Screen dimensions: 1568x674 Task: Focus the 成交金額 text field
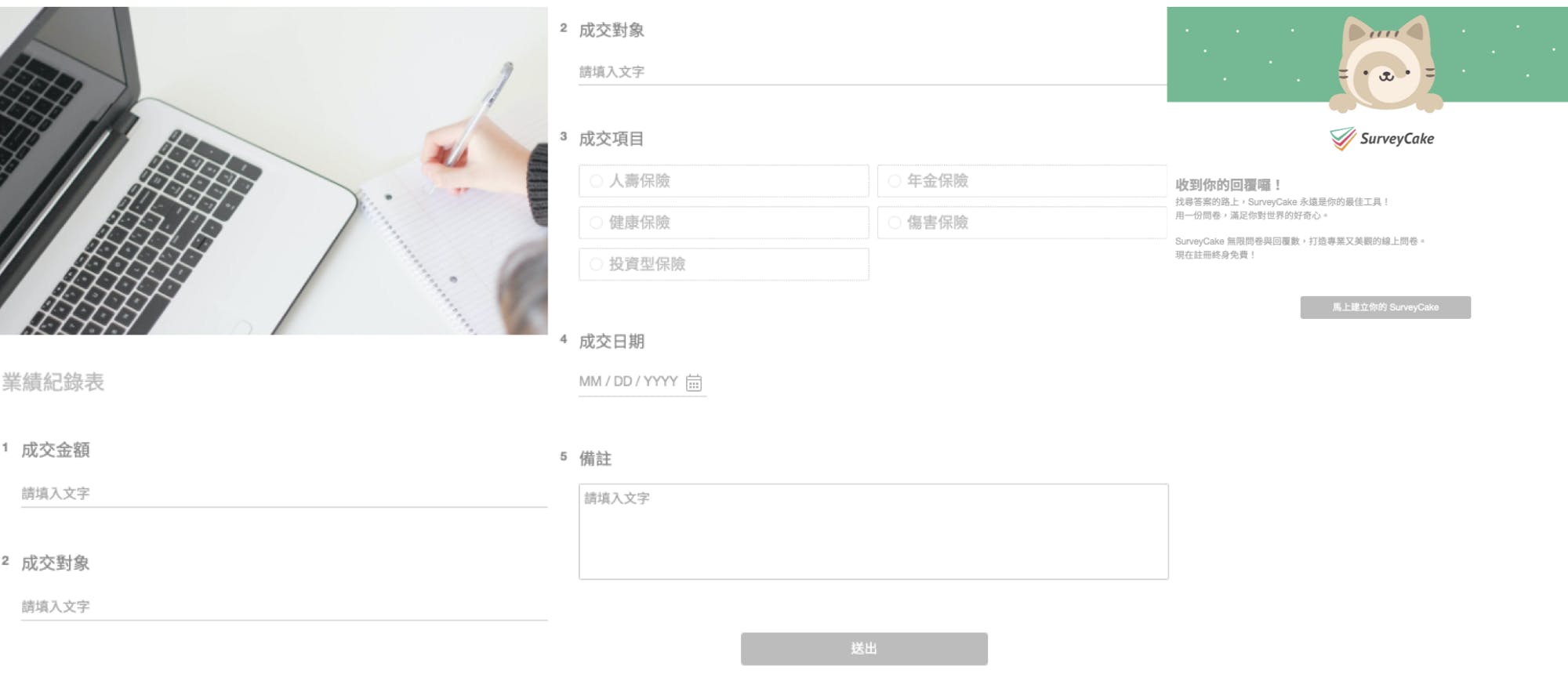284,494
